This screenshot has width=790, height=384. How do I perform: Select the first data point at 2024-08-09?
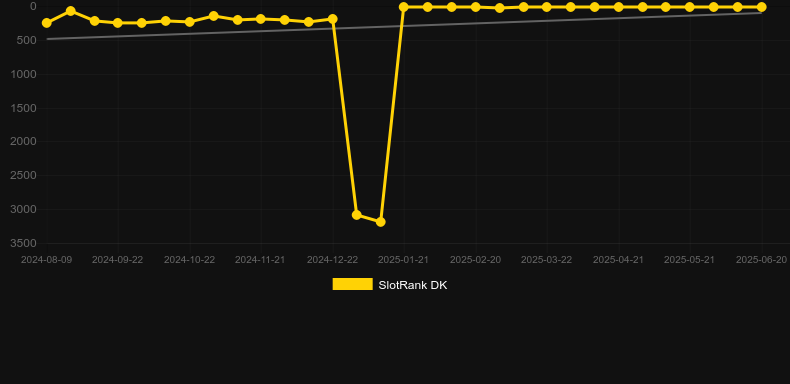(x=47, y=23)
